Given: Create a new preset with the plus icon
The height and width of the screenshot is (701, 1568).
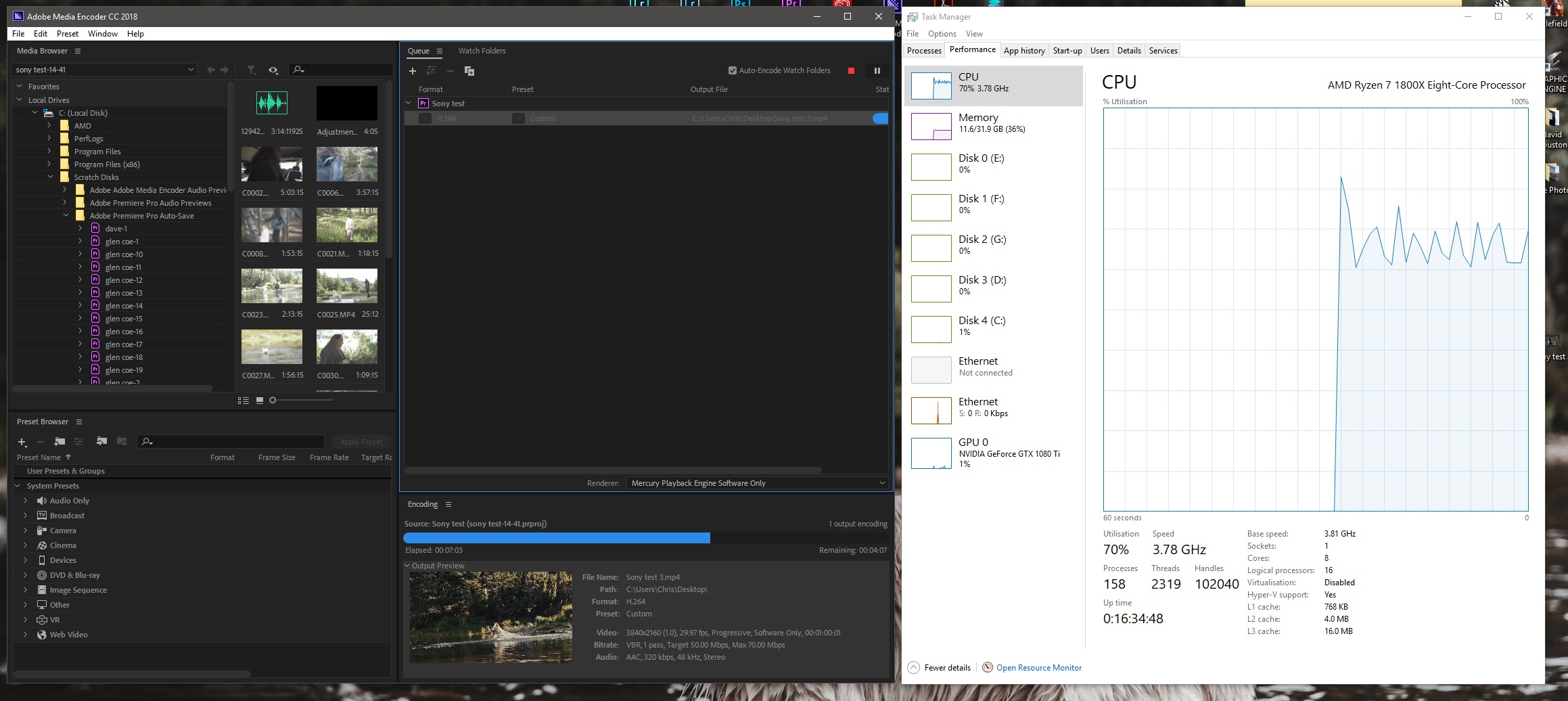Looking at the screenshot, I should [22, 441].
